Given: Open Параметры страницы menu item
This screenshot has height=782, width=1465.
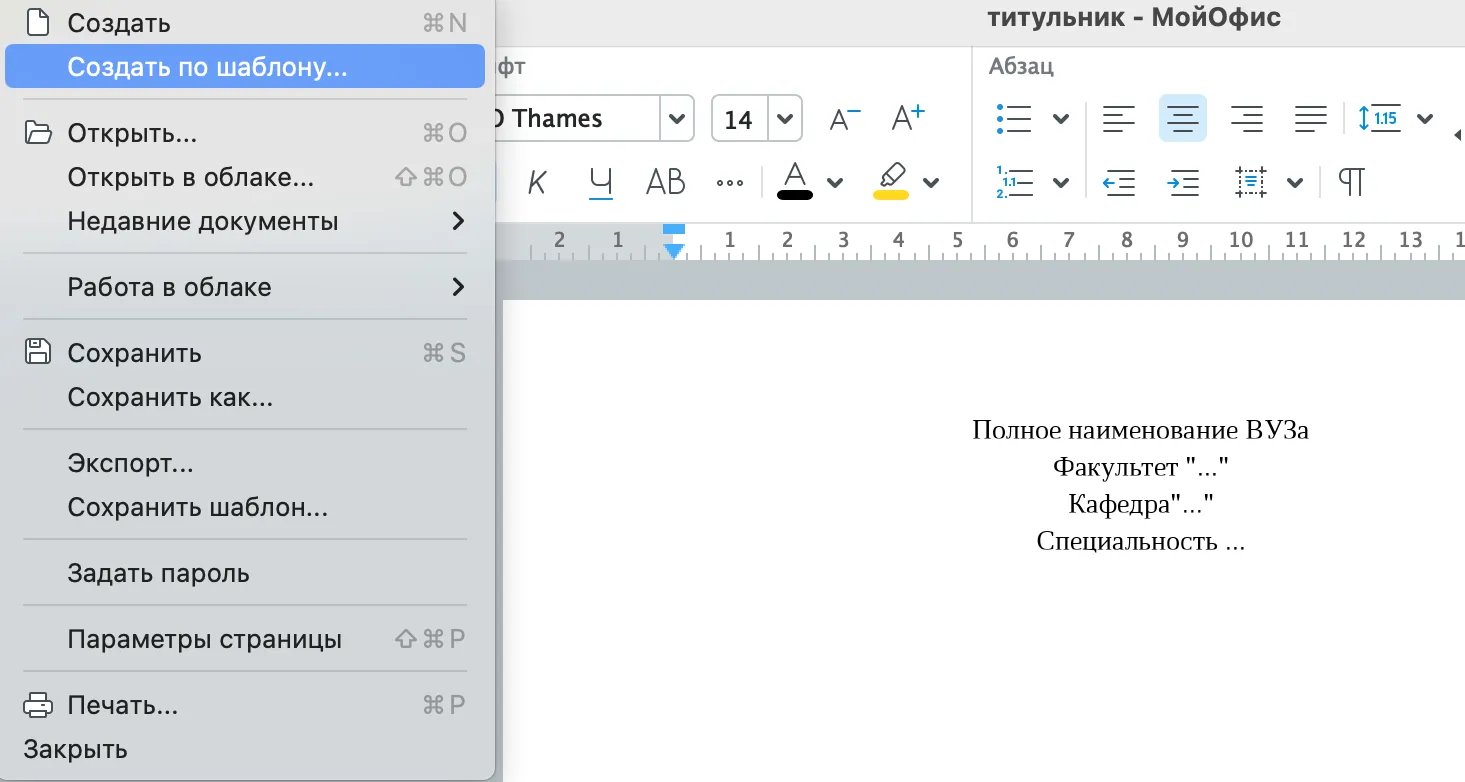Looking at the screenshot, I should coord(245,639).
